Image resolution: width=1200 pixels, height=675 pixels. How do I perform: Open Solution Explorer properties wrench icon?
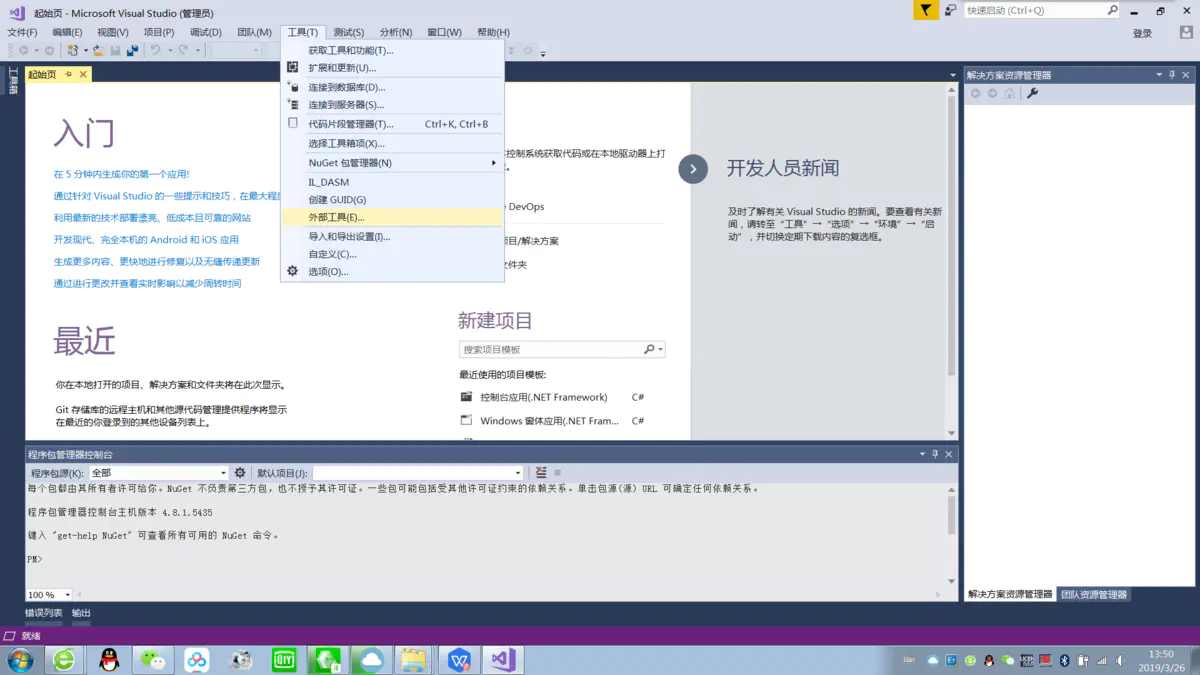[x=1032, y=93]
